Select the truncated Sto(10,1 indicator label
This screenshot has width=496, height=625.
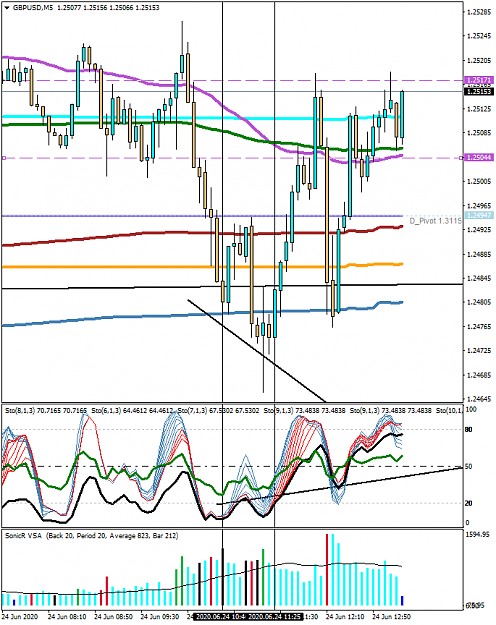pyautogui.click(x=450, y=410)
